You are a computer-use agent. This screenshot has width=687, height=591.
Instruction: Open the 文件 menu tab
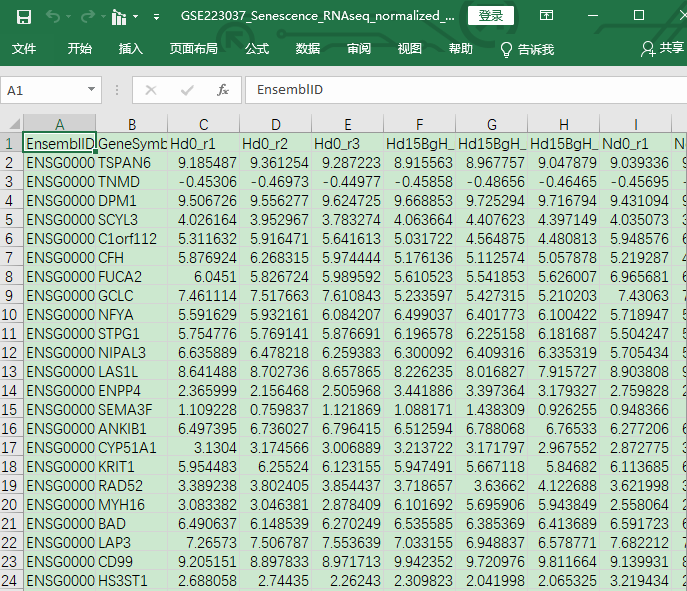pyautogui.click(x=24, y=49)
